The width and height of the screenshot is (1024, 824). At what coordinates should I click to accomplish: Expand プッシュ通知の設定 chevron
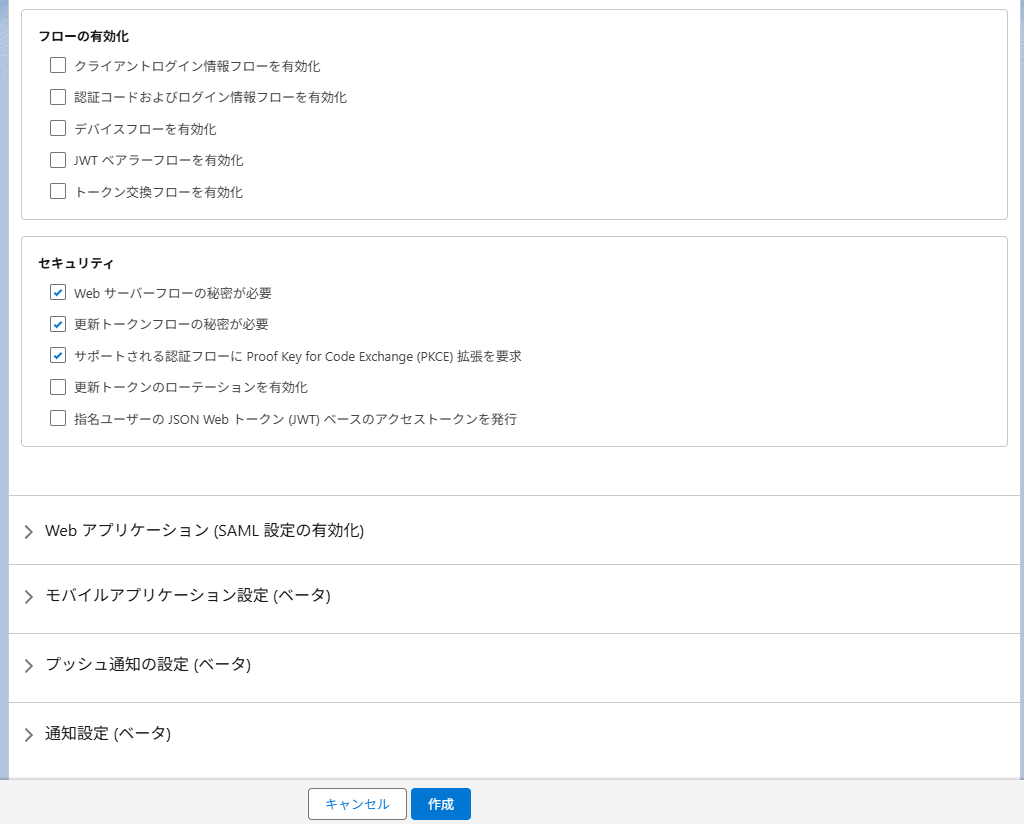point(28,665)
